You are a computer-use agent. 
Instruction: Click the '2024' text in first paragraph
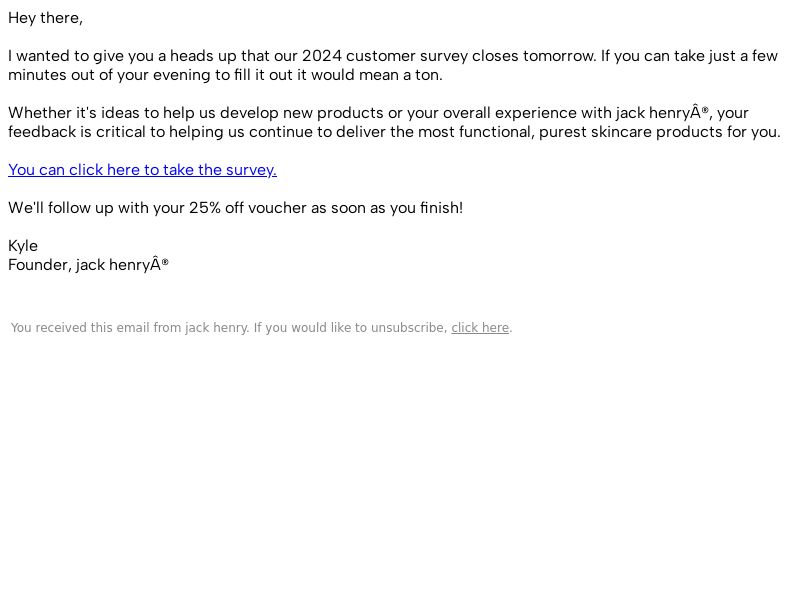[x=321, y=56]
